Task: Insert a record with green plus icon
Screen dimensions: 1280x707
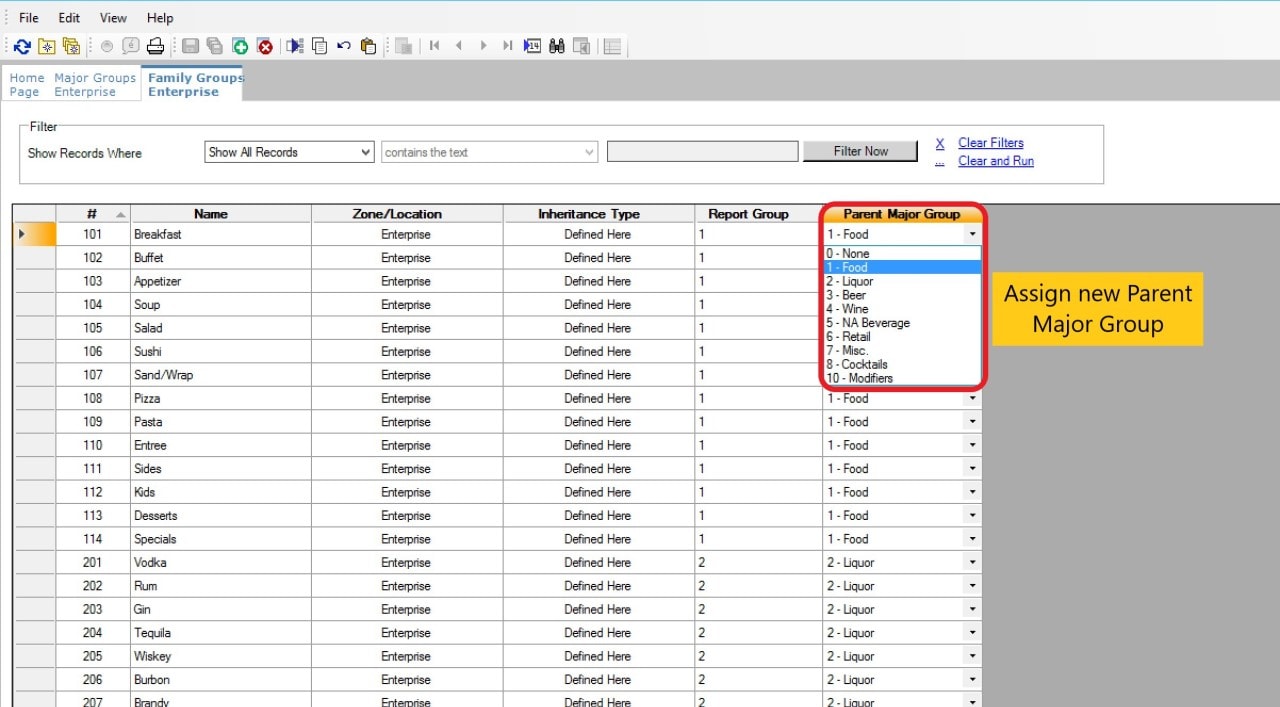Action: click(240, 46)
